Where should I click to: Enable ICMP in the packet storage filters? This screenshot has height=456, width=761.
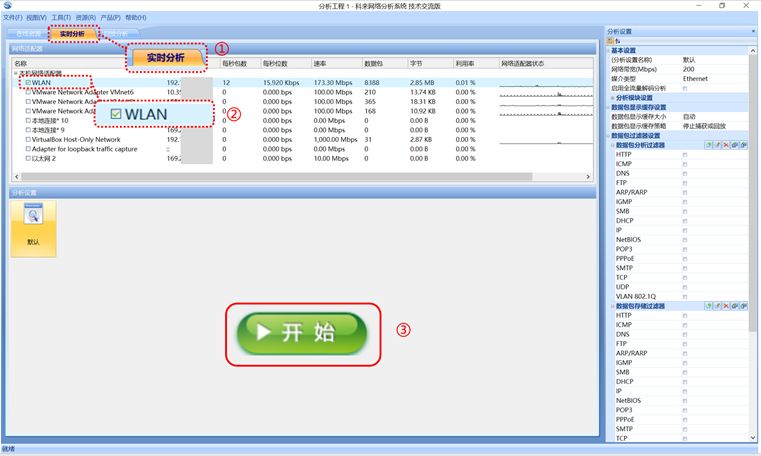click(685, 325)
